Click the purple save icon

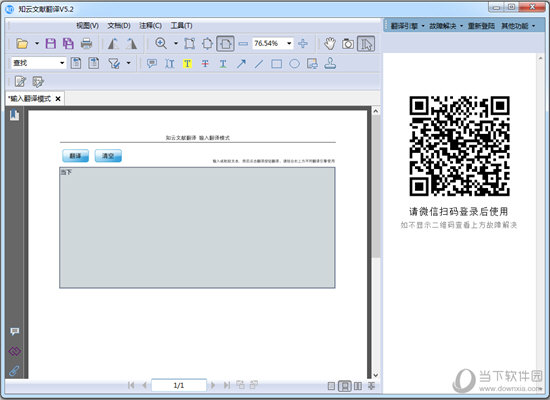pyautogui.click(x=51, y=44)
